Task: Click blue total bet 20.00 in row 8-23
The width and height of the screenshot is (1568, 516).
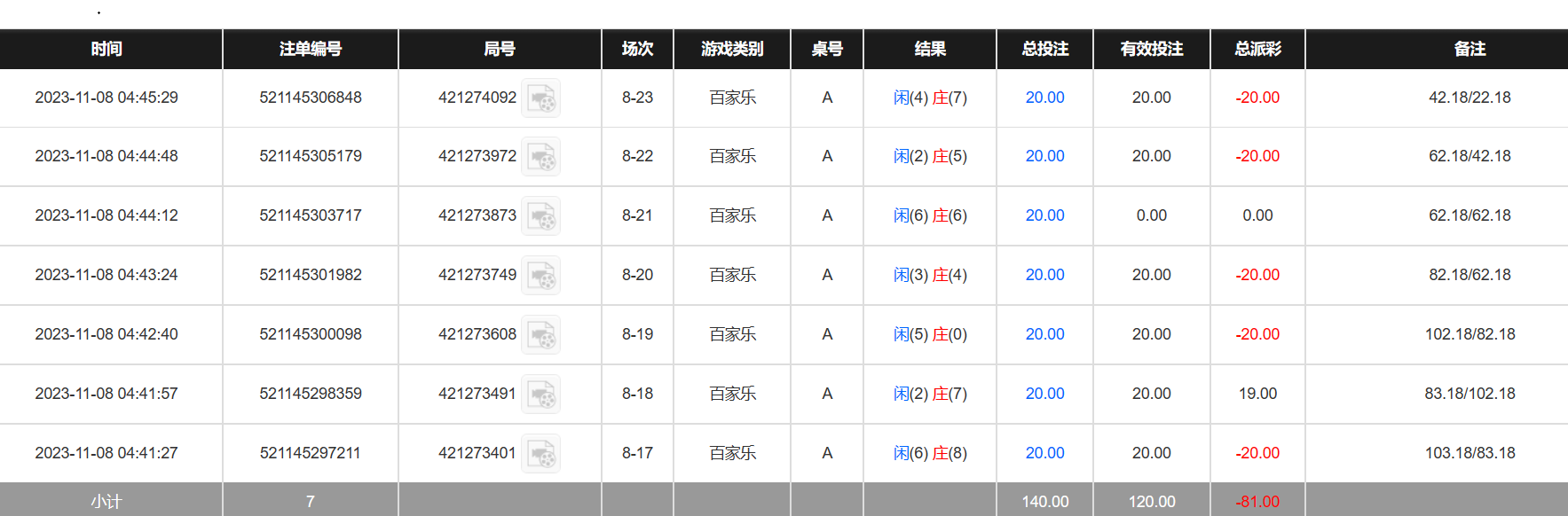Action: 1044,98
